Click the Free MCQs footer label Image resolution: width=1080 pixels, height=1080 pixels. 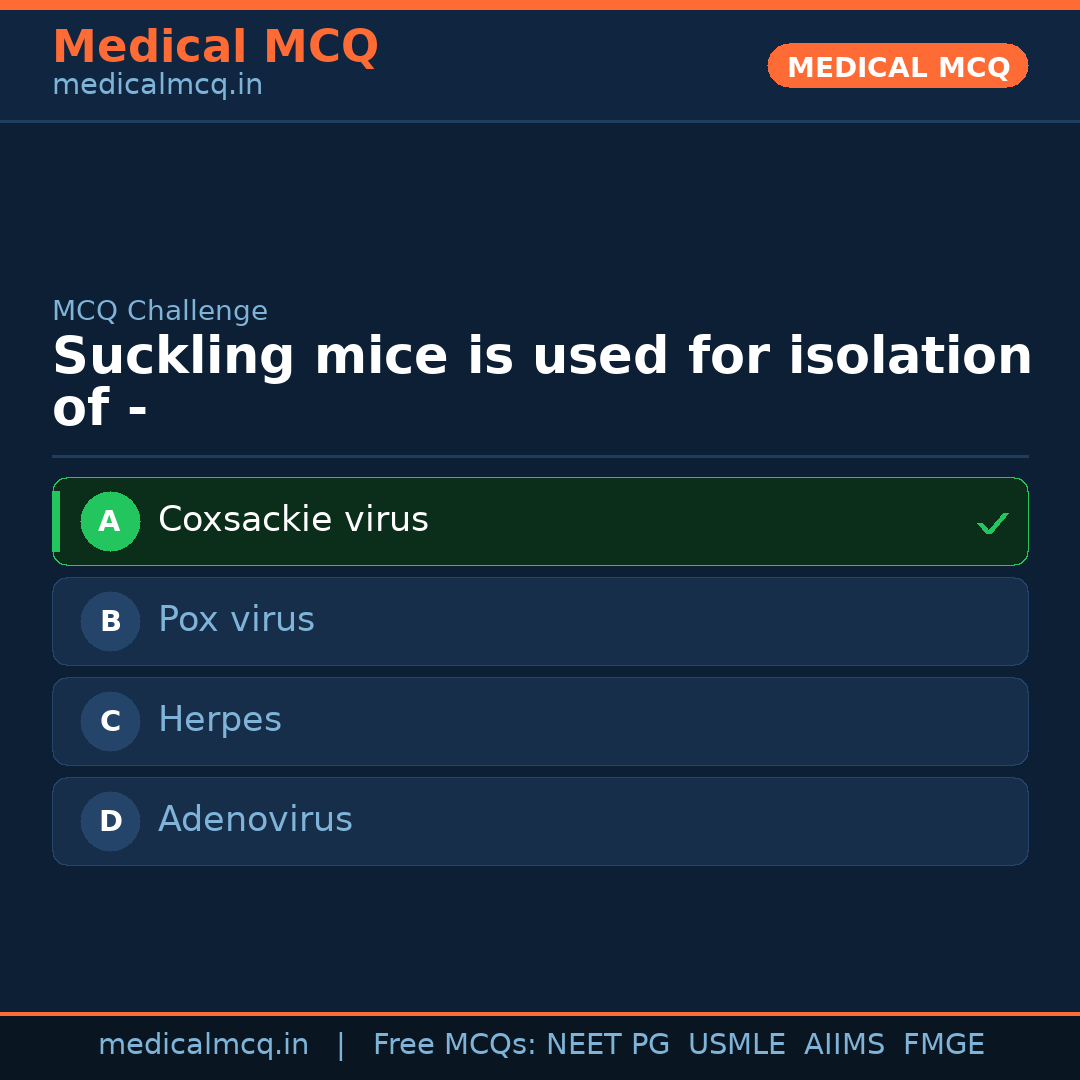click(454, 1045)
